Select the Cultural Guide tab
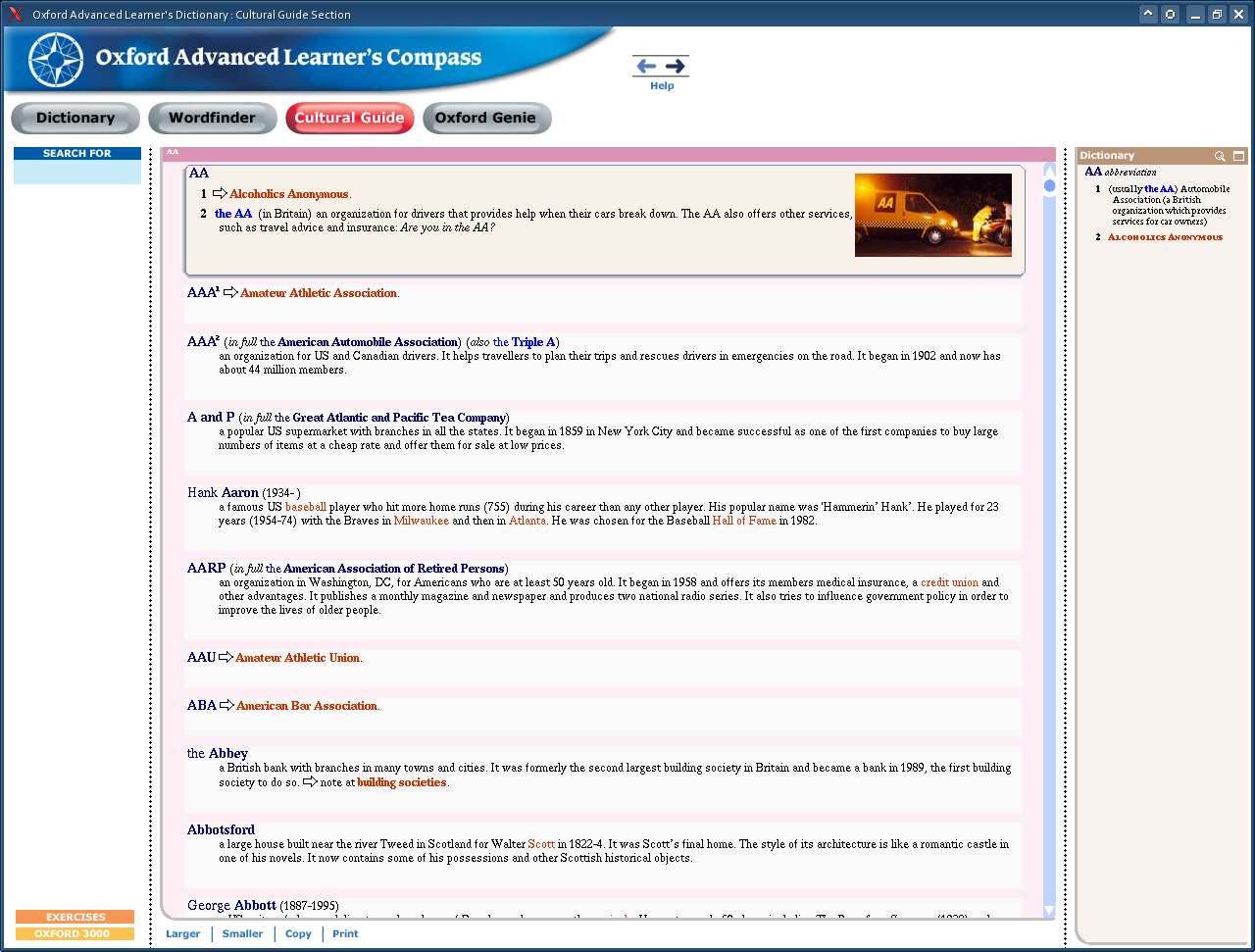 [349, 118]
